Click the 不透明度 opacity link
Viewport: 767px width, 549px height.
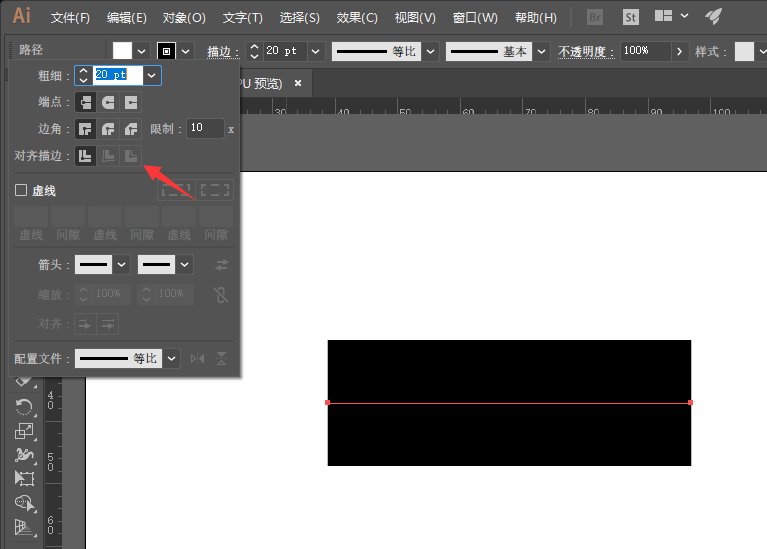pyautogui.click(x=586, y=51)
